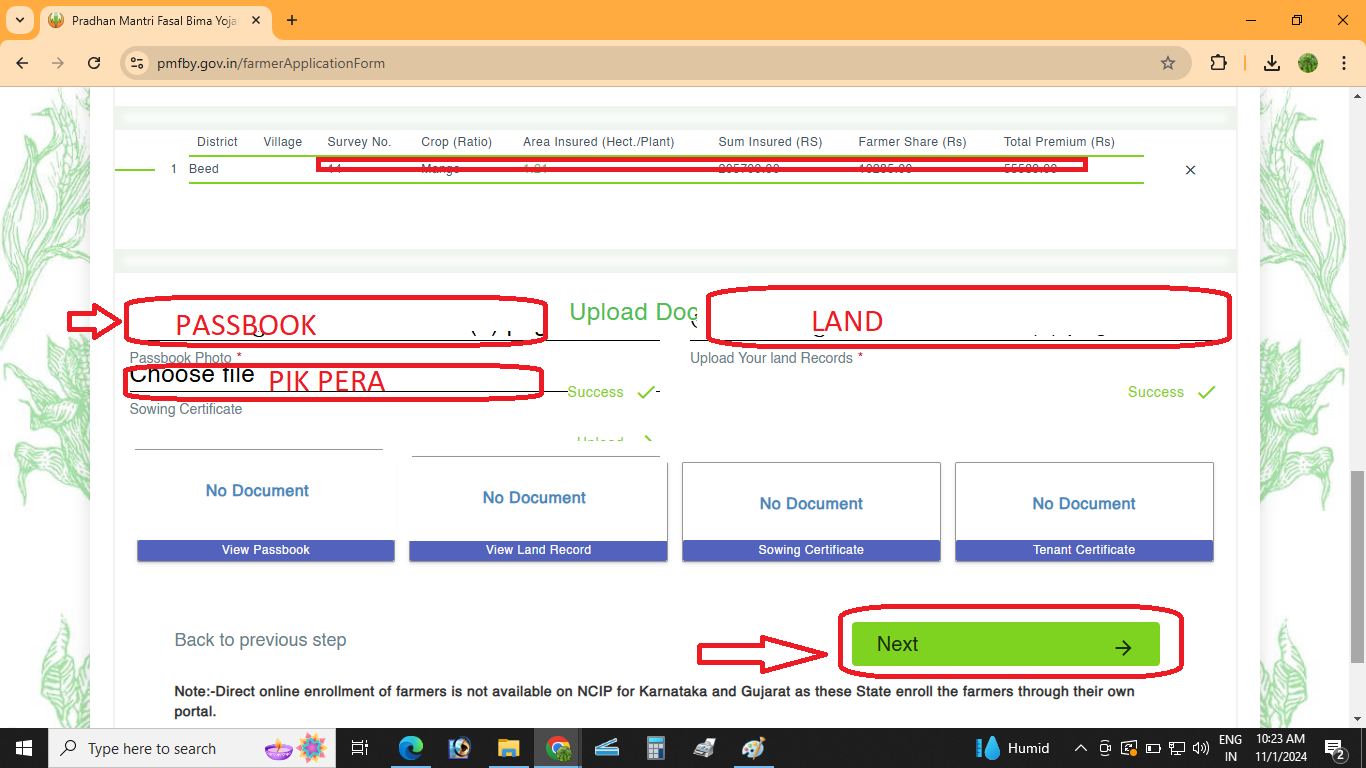Click the View Land Record button
Image resolution: width=1366 pixels, height=768 pixels.
tap(537, 549)
